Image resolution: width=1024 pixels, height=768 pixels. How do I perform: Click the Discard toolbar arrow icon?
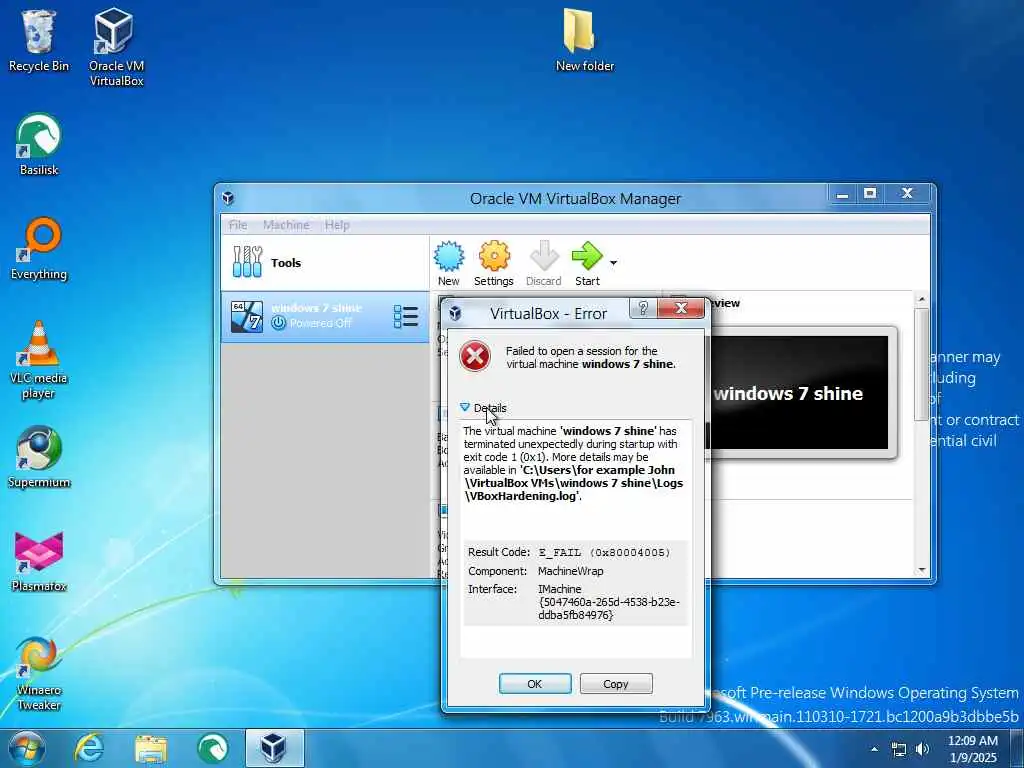543,263
